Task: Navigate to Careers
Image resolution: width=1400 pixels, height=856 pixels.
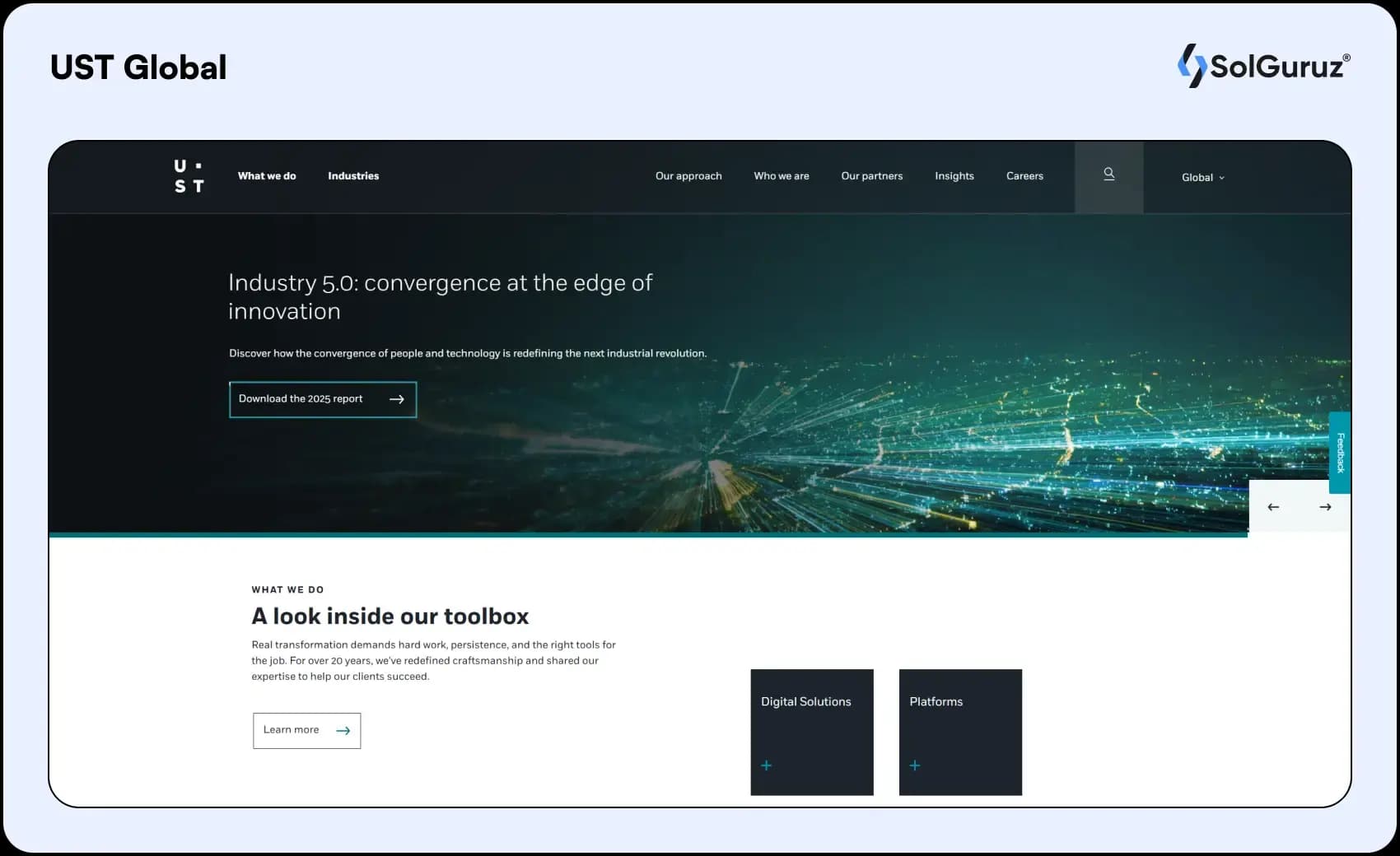Action: point(1024,176)
